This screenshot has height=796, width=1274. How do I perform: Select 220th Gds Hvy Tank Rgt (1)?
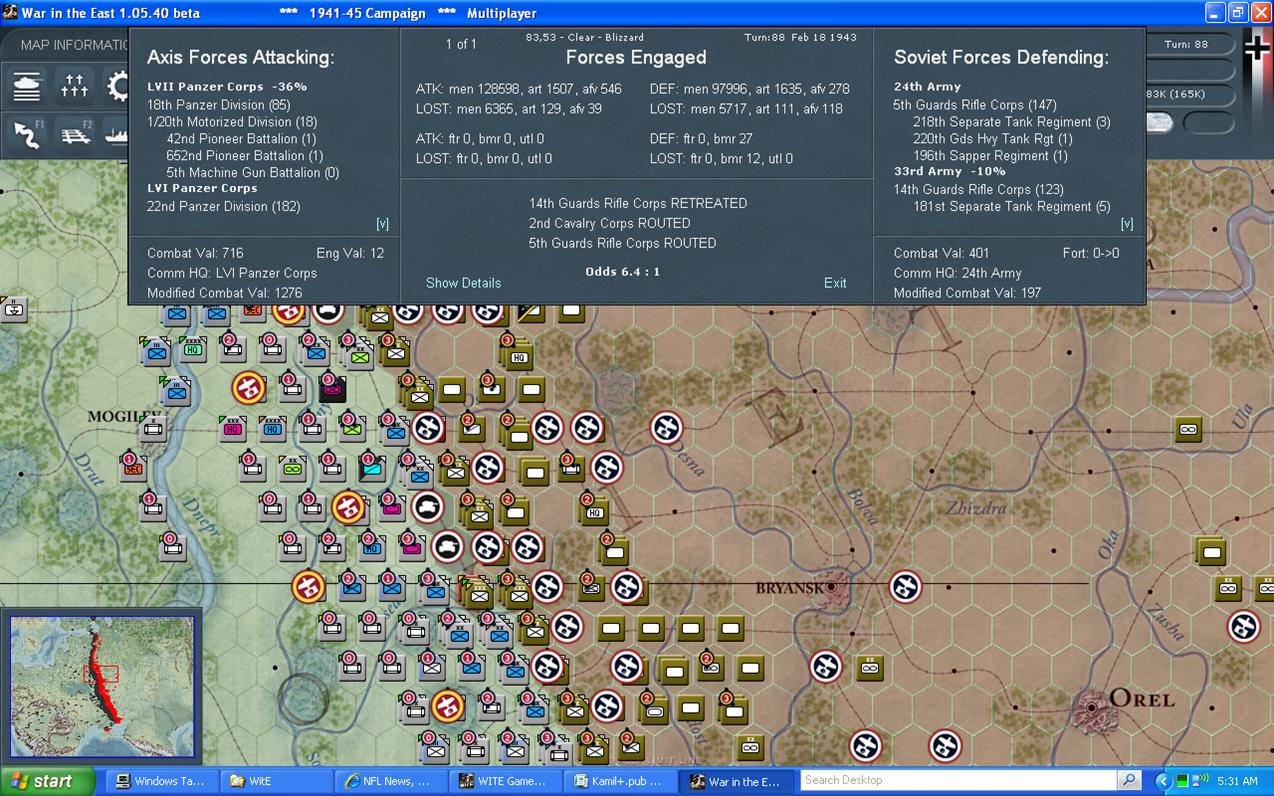tap(992, 139)
